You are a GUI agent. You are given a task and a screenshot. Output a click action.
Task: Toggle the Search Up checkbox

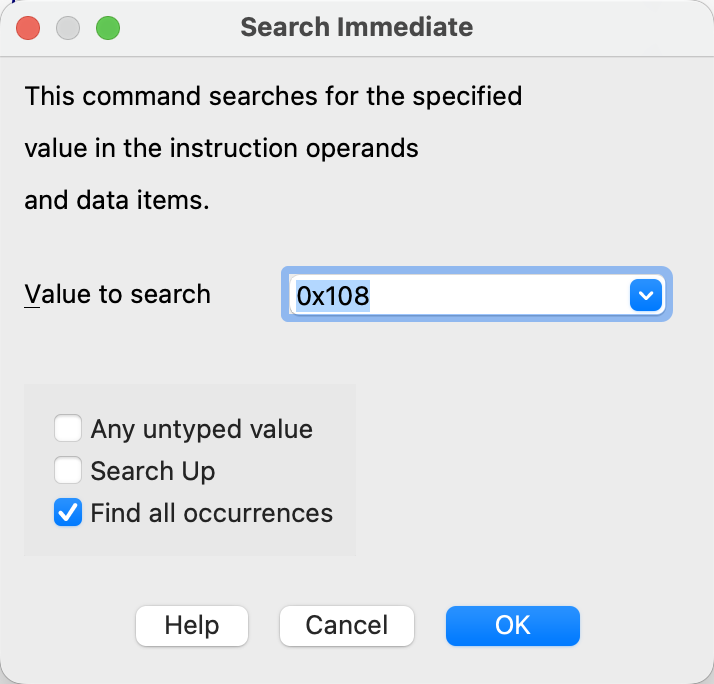point(68,470)
